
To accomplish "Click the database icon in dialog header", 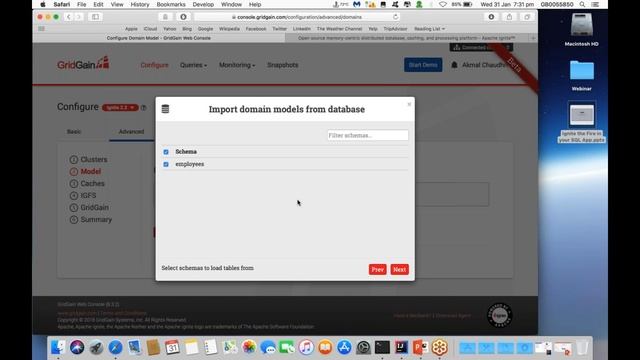I will (x=165, y=109).
